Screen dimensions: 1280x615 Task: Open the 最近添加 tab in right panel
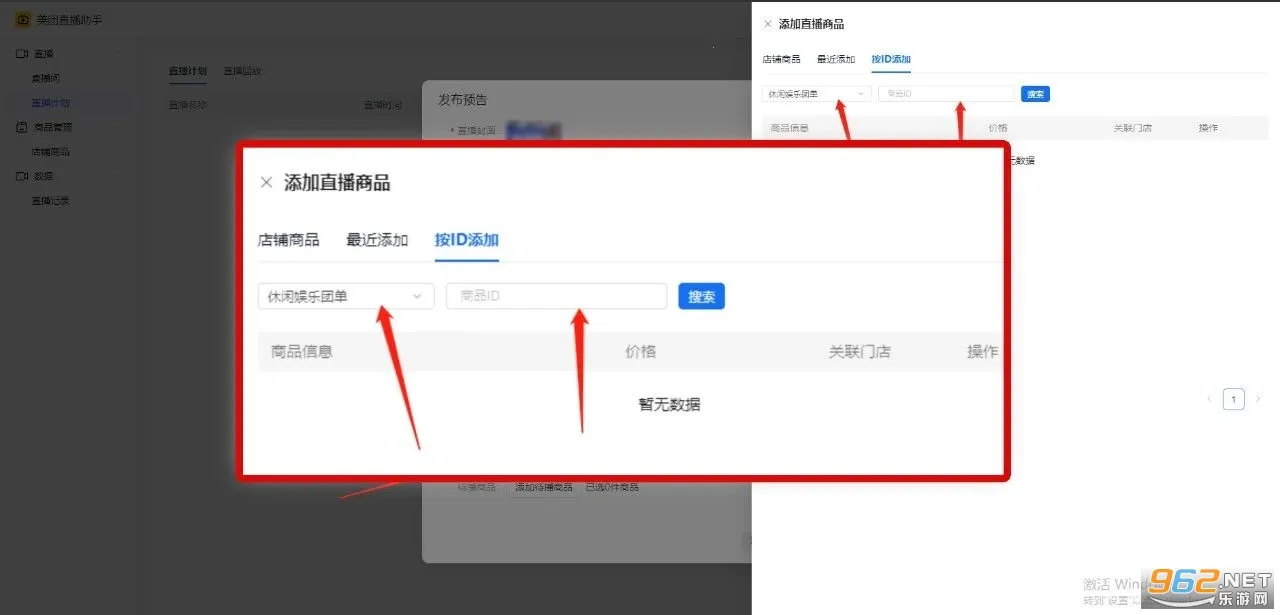coord(835,59)
